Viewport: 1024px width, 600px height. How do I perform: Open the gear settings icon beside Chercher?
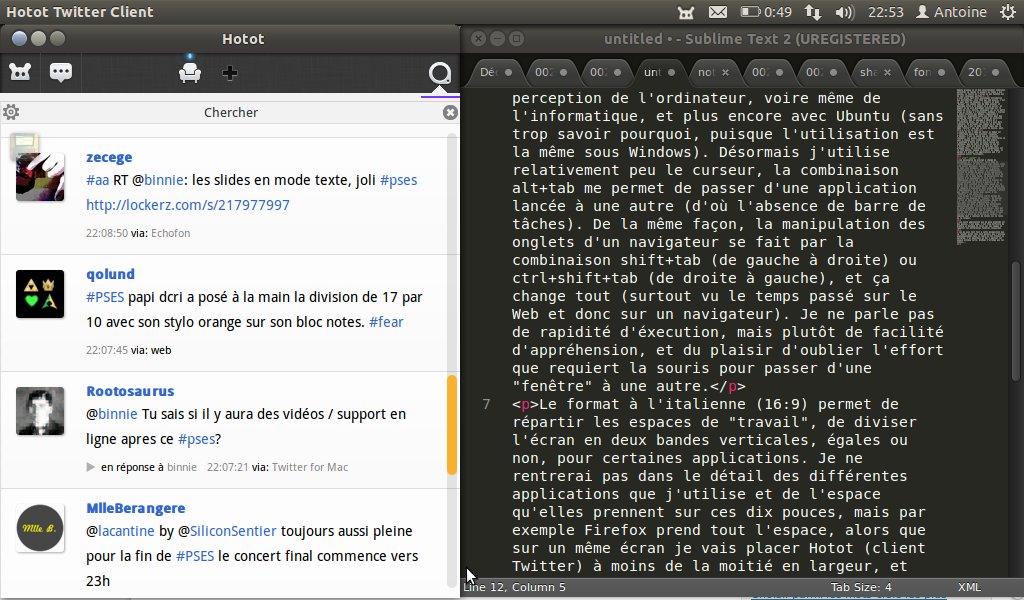(x=11, y=112)
